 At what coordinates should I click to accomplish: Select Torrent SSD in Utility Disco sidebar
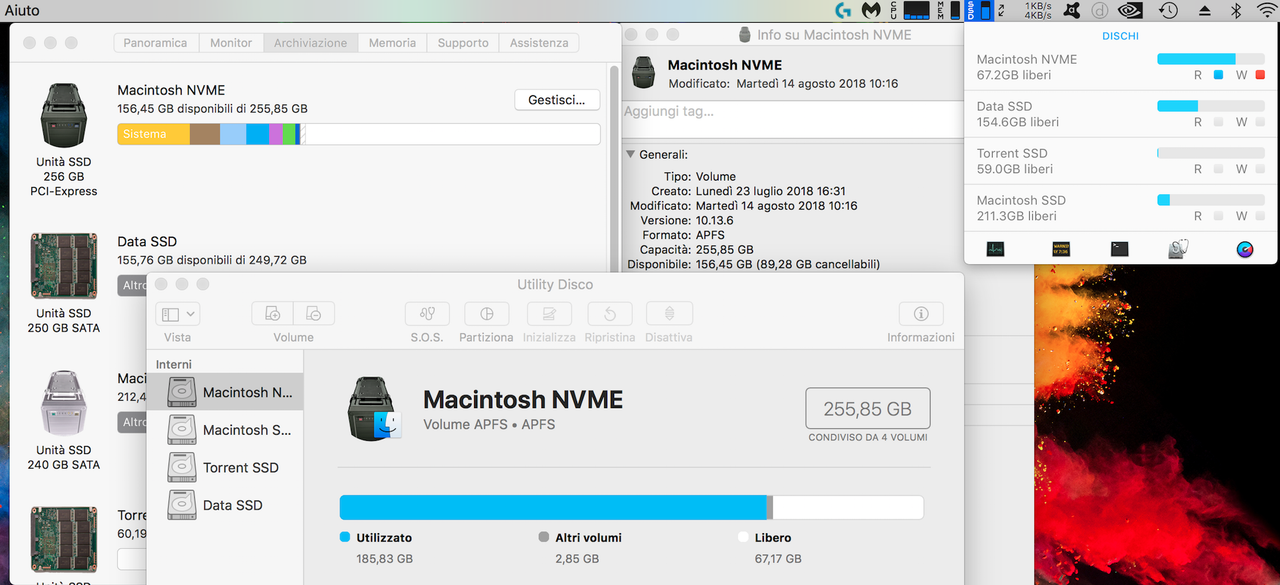pos(226,467)
